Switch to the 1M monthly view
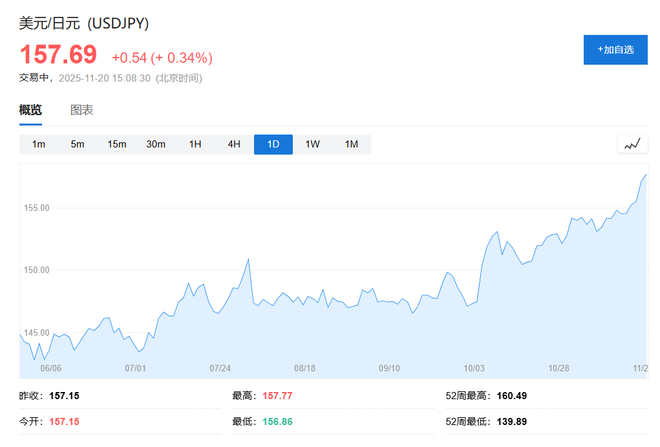The image size is (660, 447). (351, 145)
